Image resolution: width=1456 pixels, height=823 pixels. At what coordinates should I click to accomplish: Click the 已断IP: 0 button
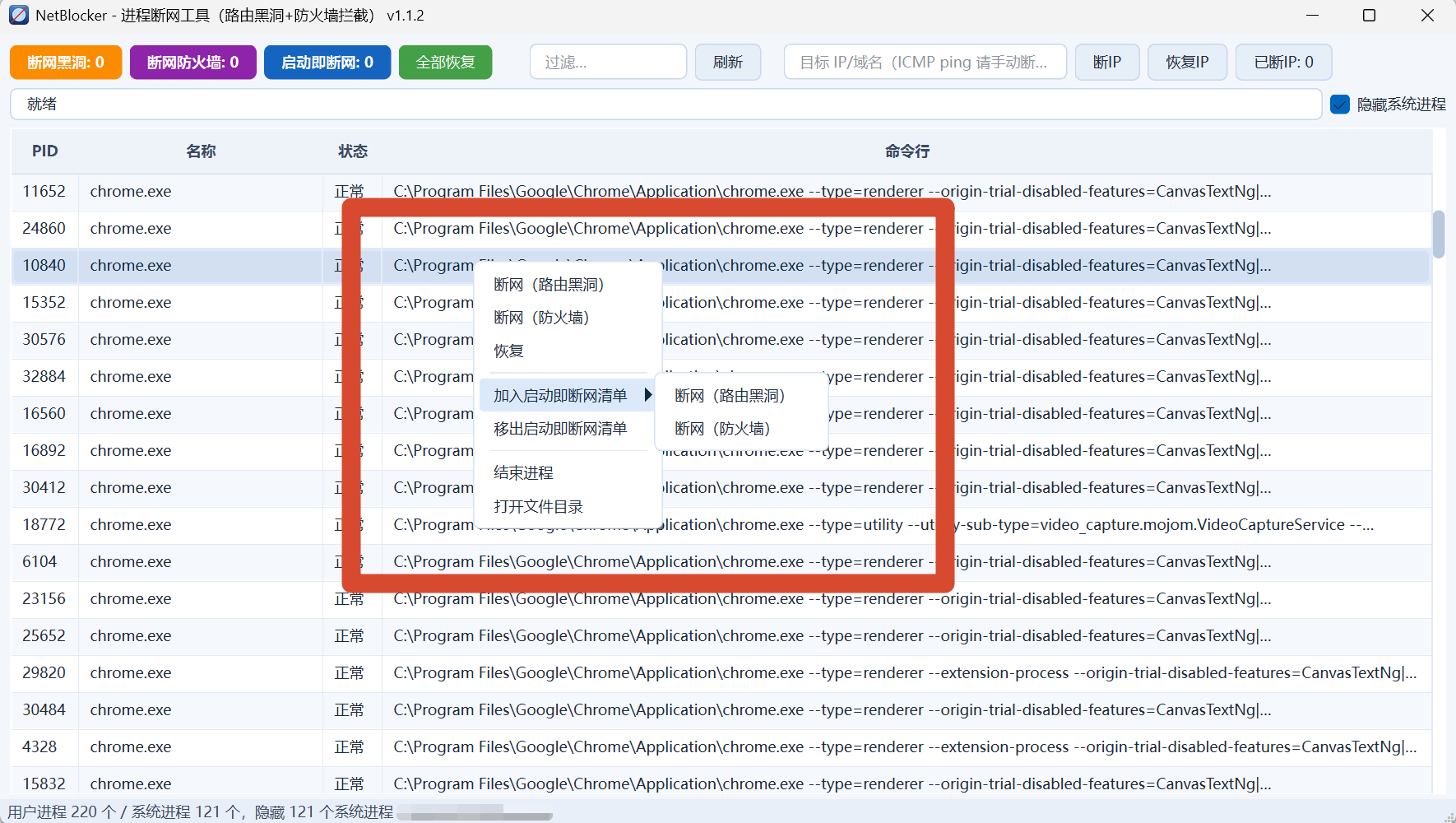point(1284,63)
